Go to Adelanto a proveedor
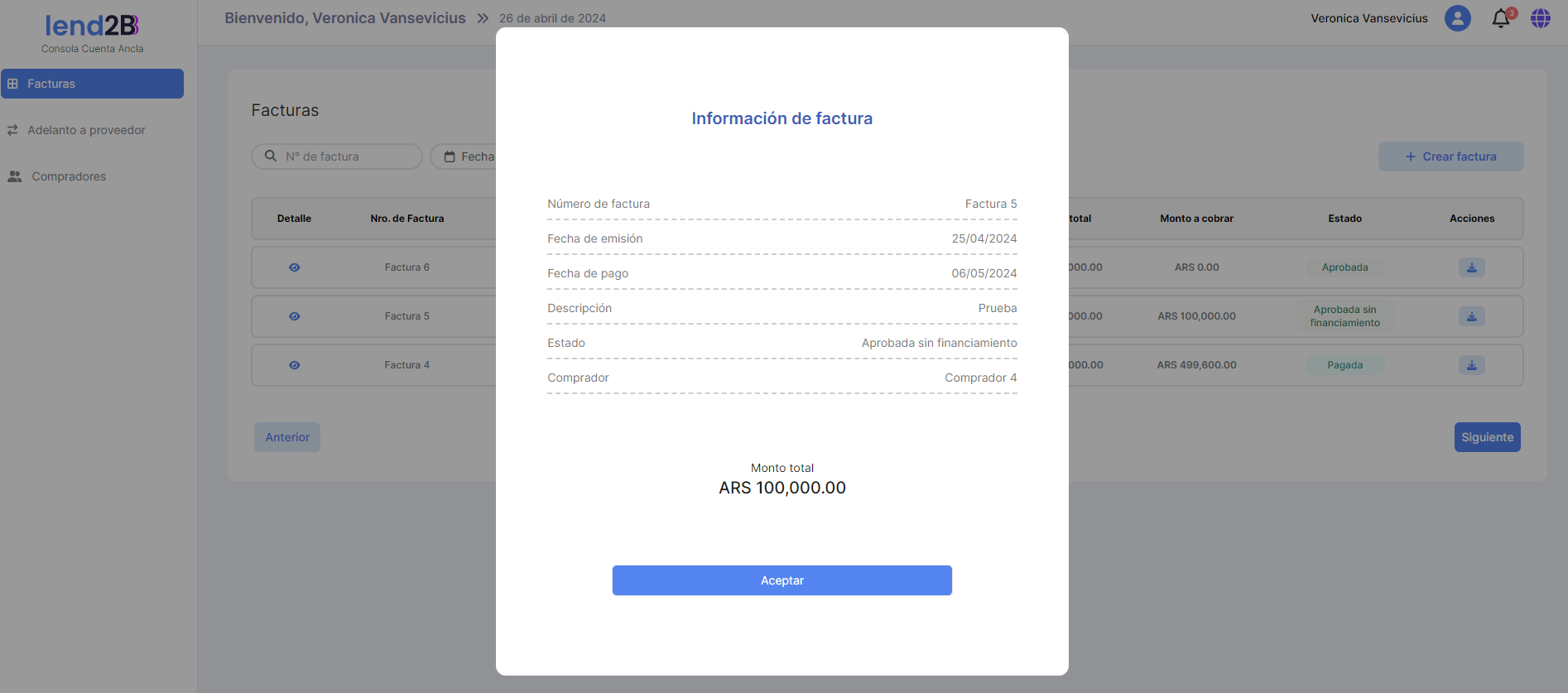Image resolution: width=1568 pixels, height=693 pixels. click(86, 130)
